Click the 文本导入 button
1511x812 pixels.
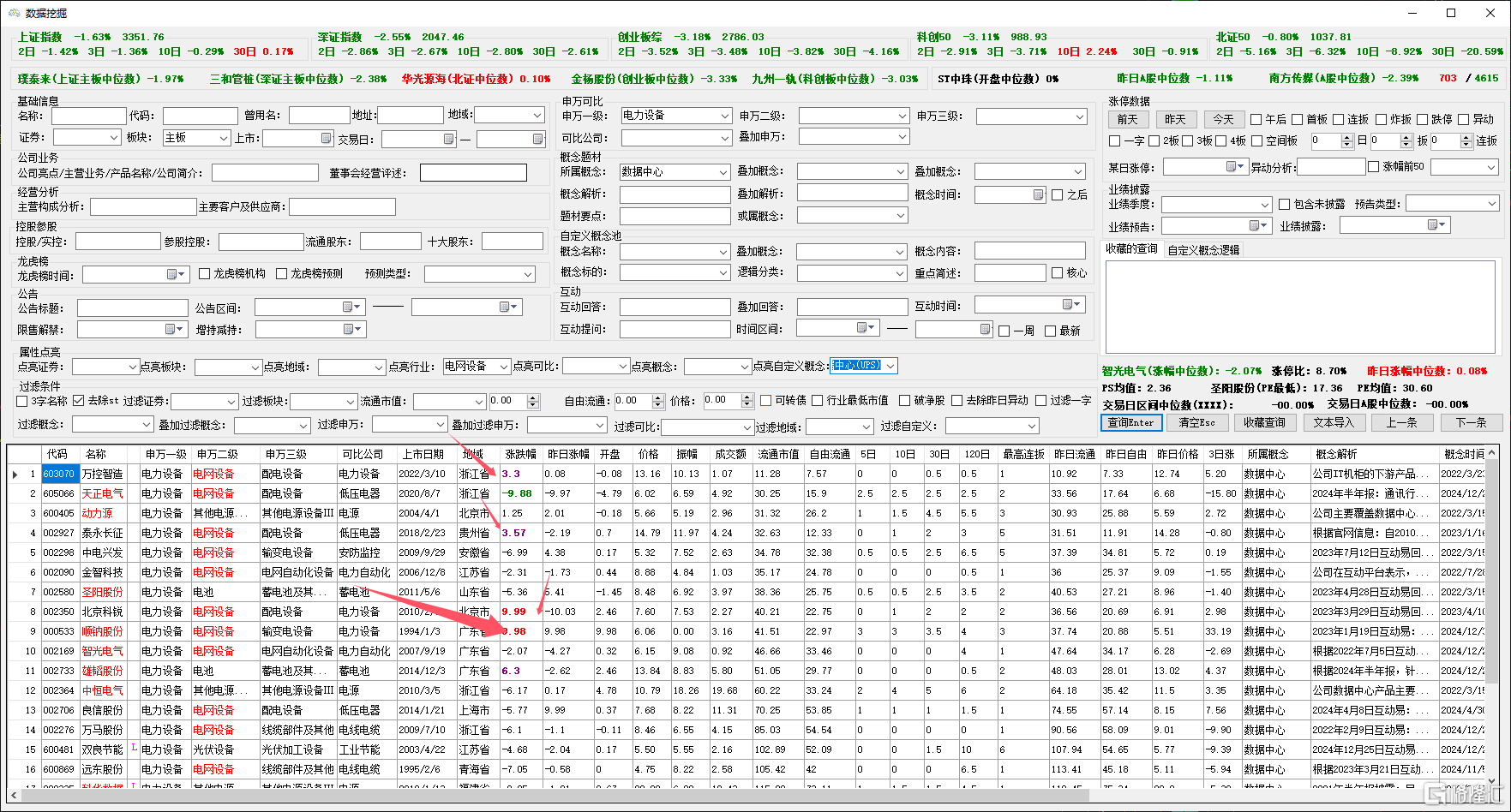click(1334, 423)
